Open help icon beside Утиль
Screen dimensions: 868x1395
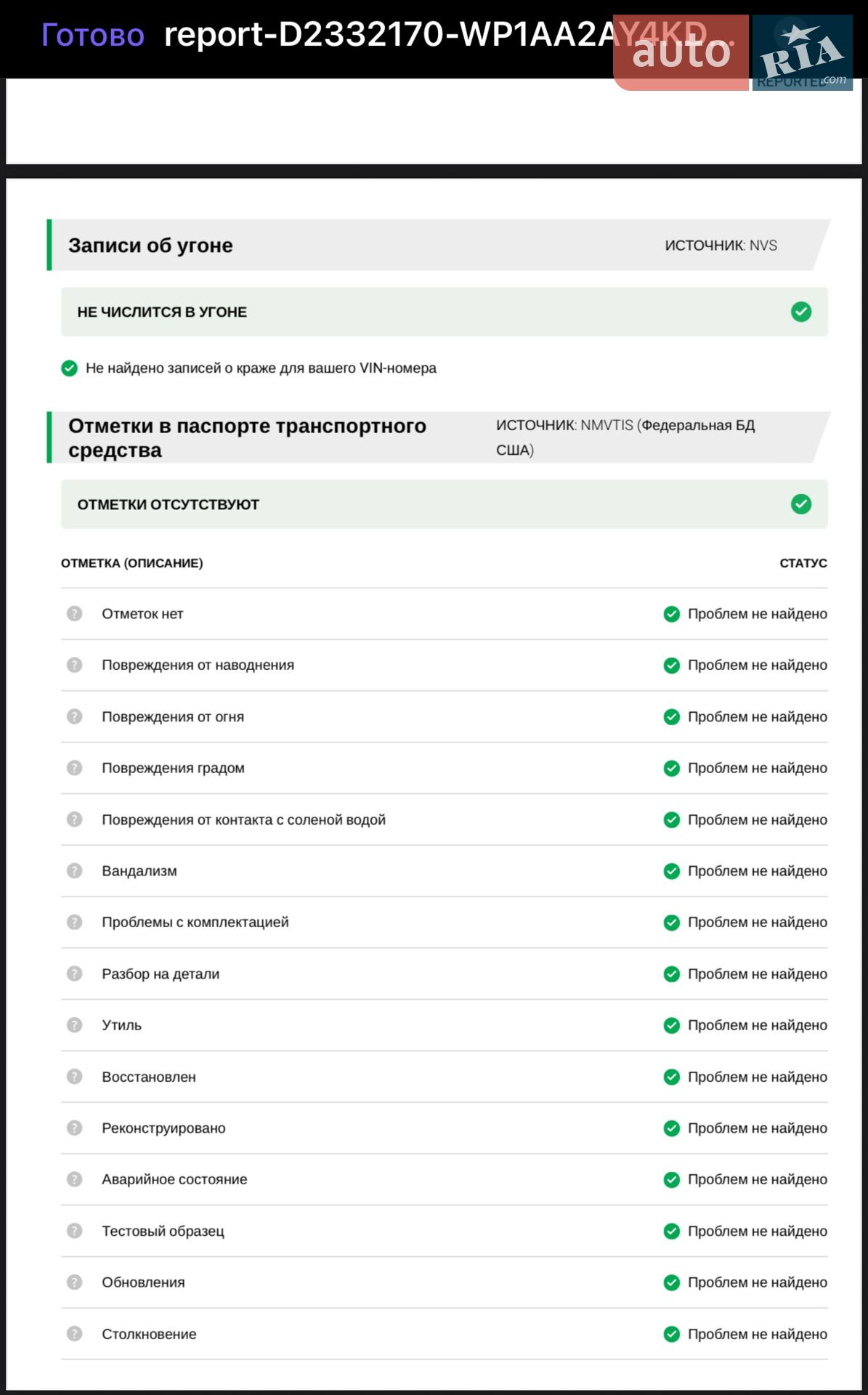(x=74, y=1025)
